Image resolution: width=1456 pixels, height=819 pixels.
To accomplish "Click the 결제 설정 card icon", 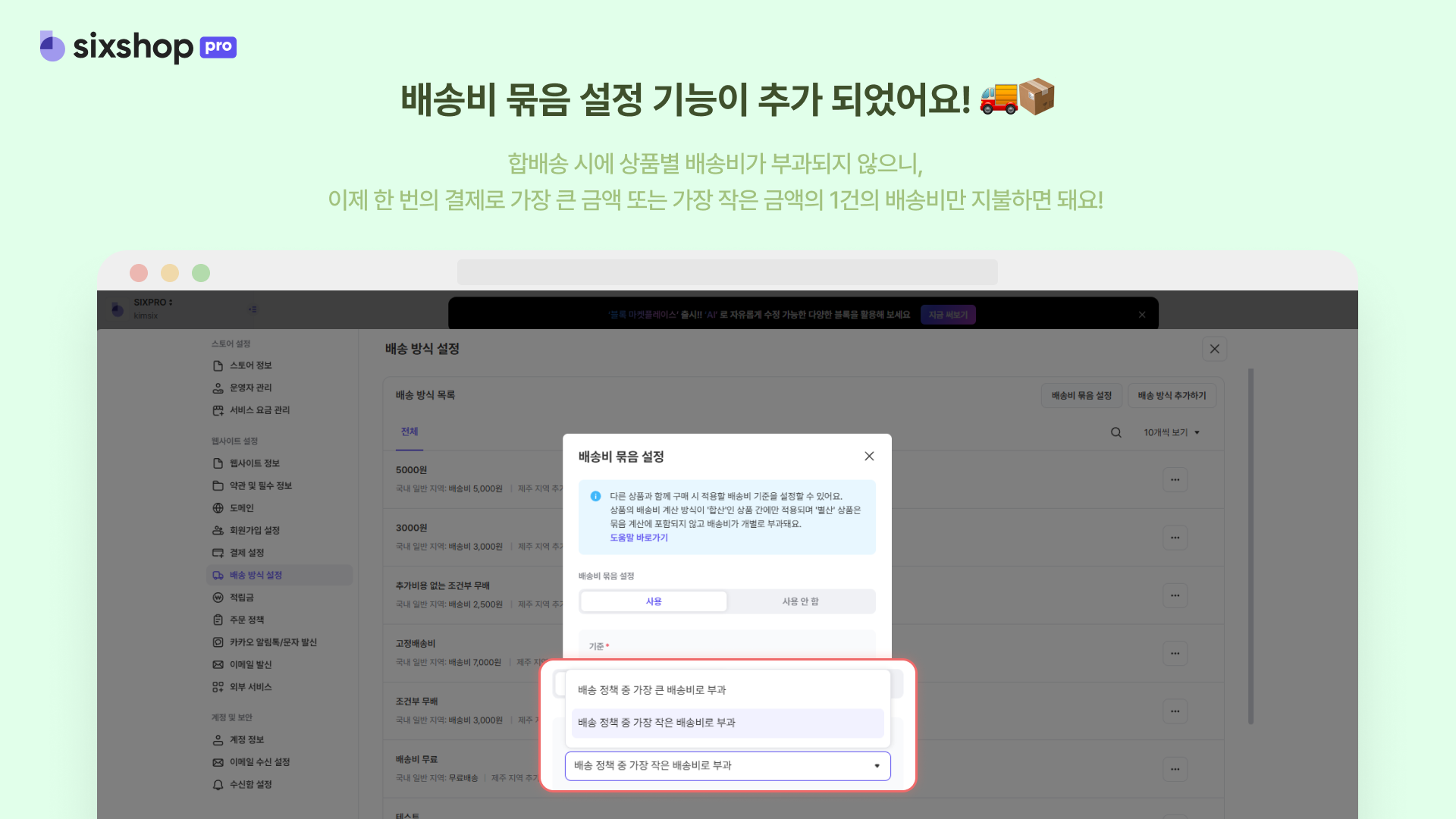I will coord(218,553).
